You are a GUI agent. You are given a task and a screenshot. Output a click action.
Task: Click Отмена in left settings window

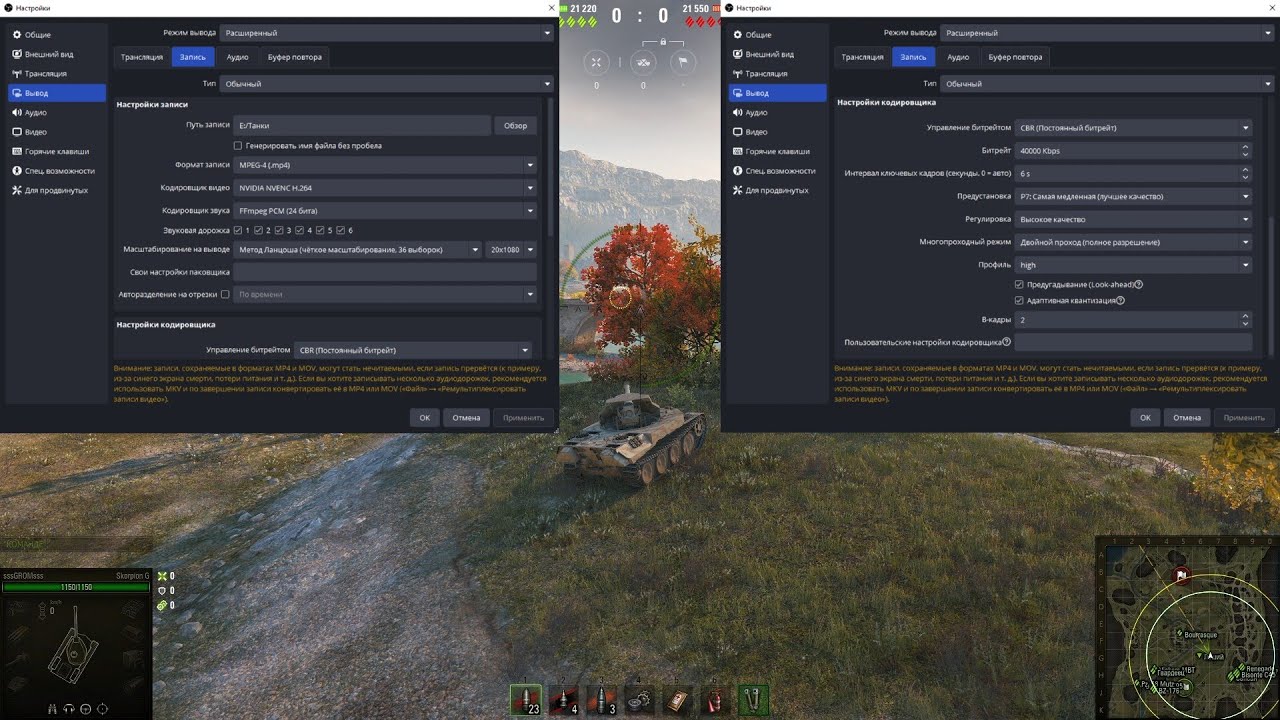tap(466, 418)
